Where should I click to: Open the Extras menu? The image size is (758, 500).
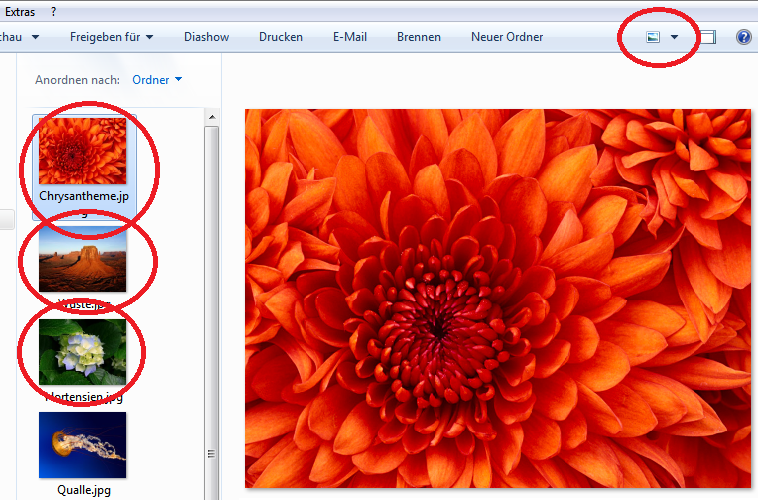tap(22, 11)
